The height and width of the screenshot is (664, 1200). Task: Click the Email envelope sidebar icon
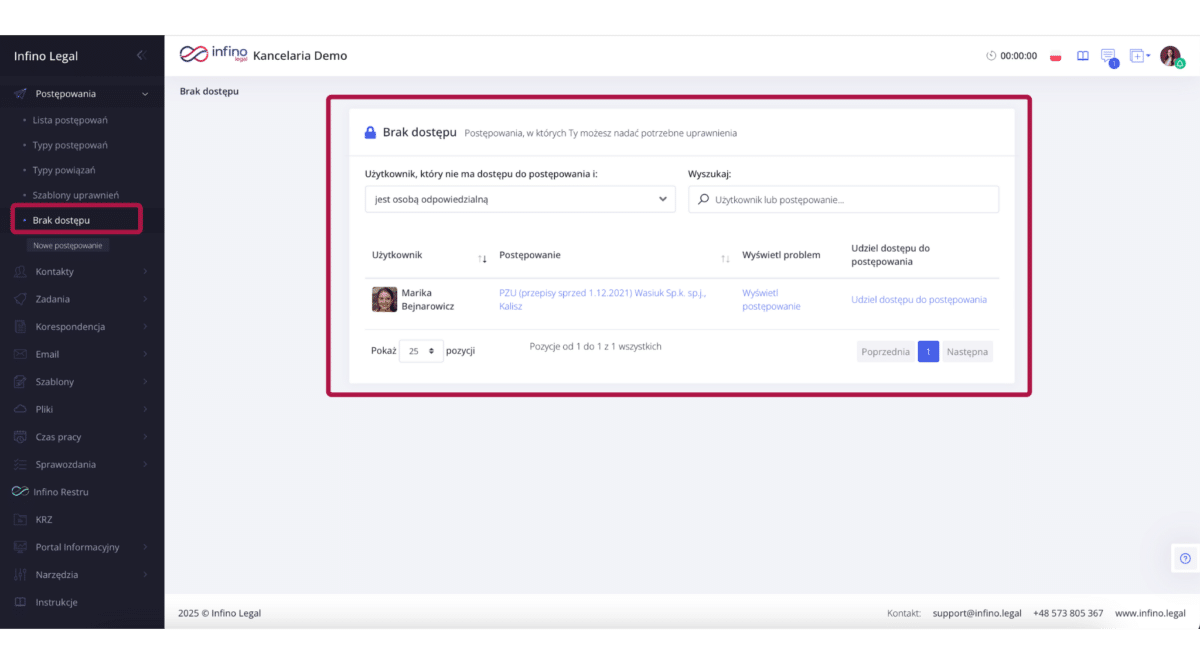point(20,354)
